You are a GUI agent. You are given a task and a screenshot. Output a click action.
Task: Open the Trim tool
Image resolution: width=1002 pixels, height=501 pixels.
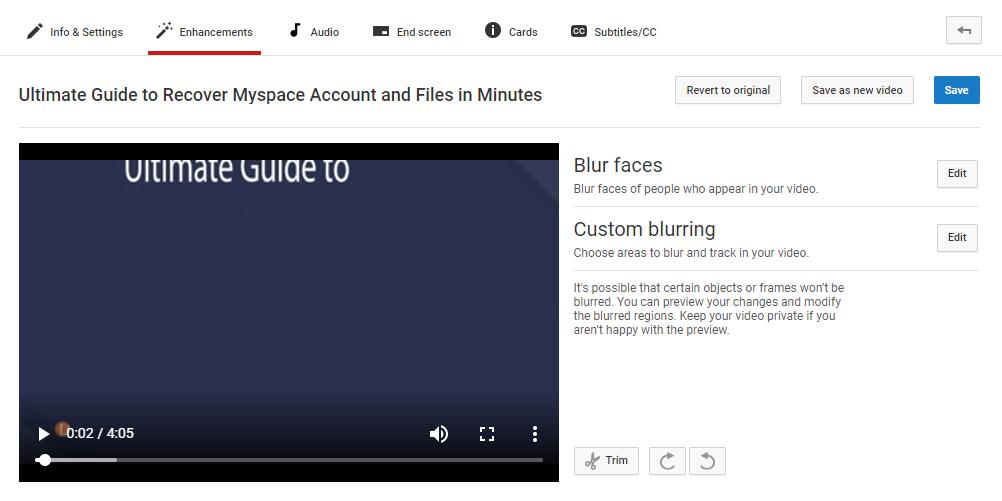point(606,461)
